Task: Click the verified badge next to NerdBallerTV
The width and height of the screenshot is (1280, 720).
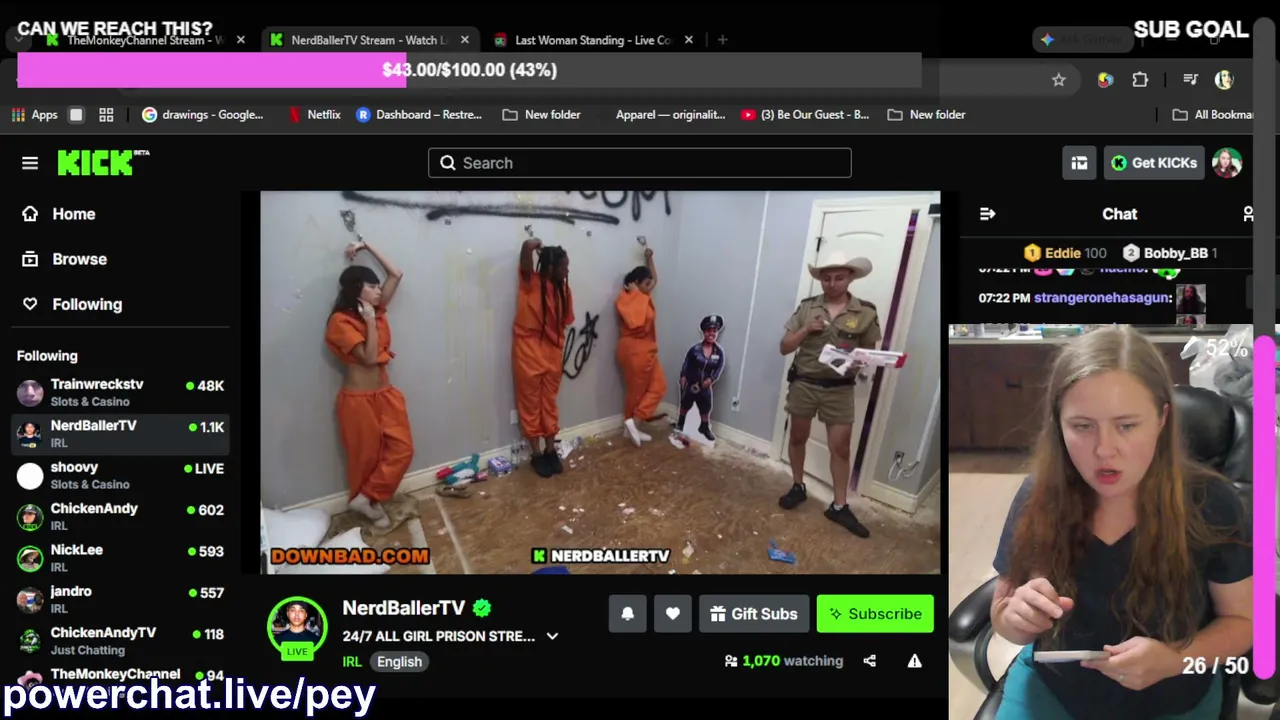Action: (x=482, y=608)
